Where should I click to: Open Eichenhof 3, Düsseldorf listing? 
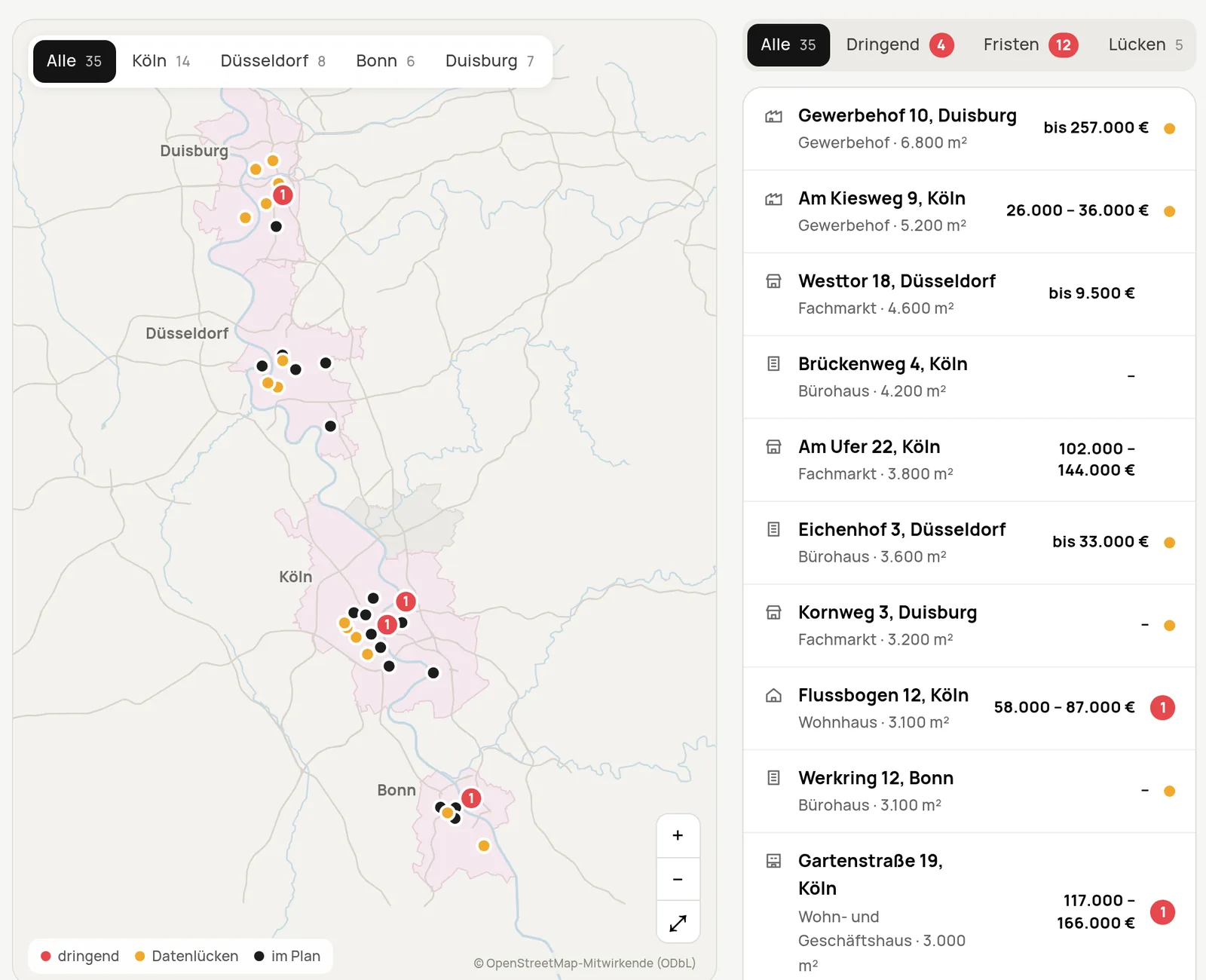(969, 543)
